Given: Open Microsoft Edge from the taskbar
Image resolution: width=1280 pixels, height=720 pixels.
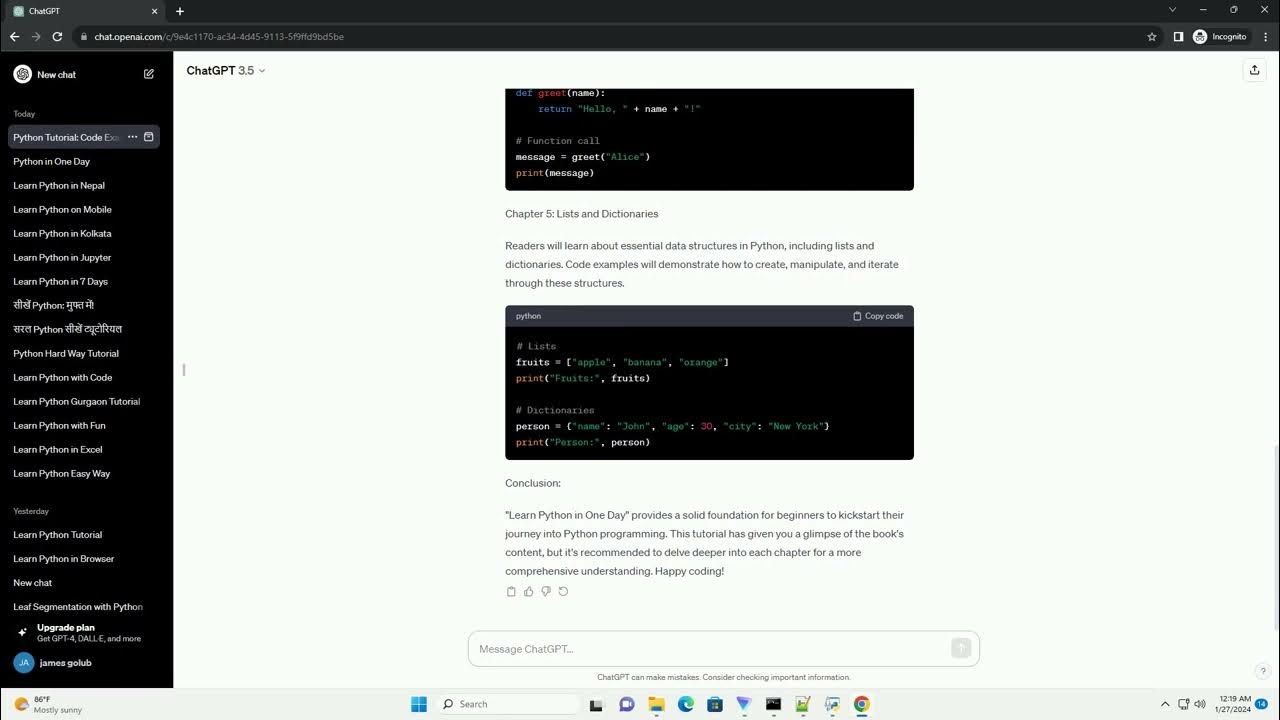Looking at the screenshot, I should pyautogui.click(x=685, y=704).
